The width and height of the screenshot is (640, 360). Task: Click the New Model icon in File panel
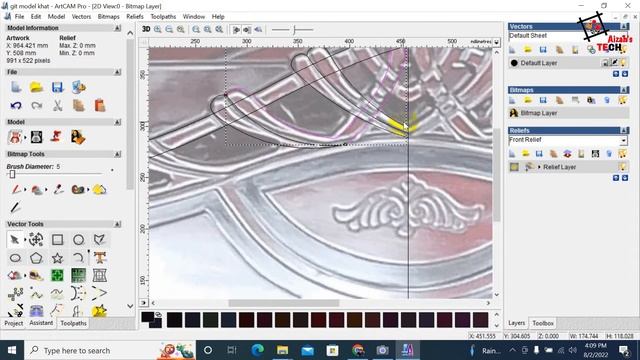point(16,87)
